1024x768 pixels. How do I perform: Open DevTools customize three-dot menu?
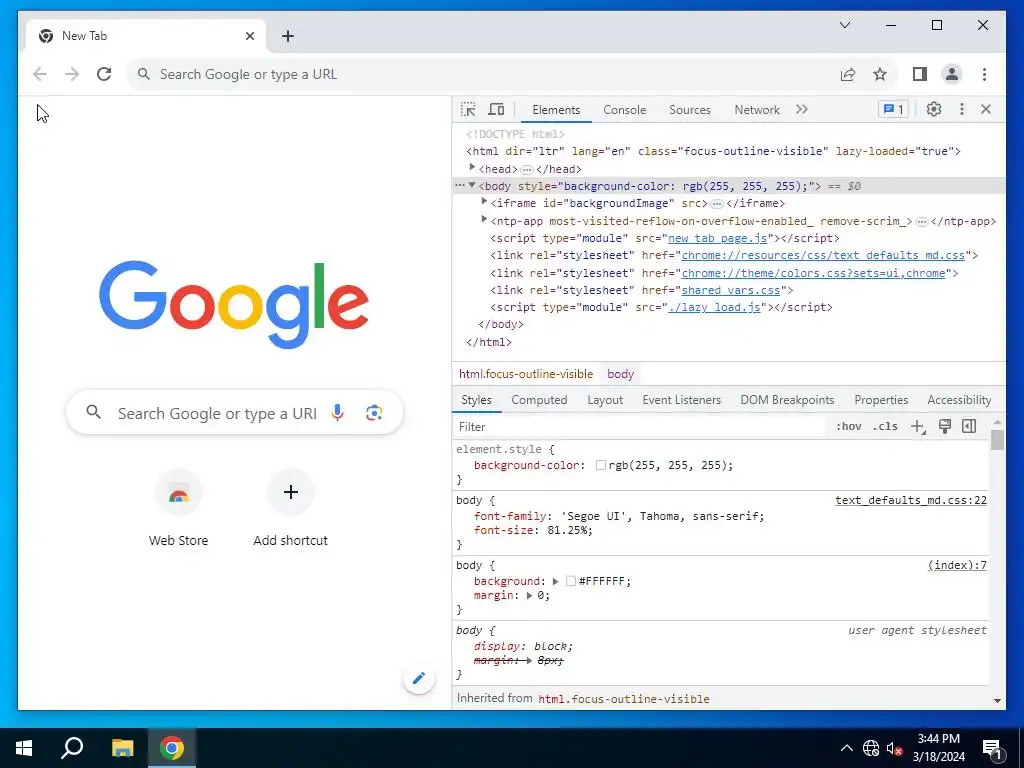[961, 109]
